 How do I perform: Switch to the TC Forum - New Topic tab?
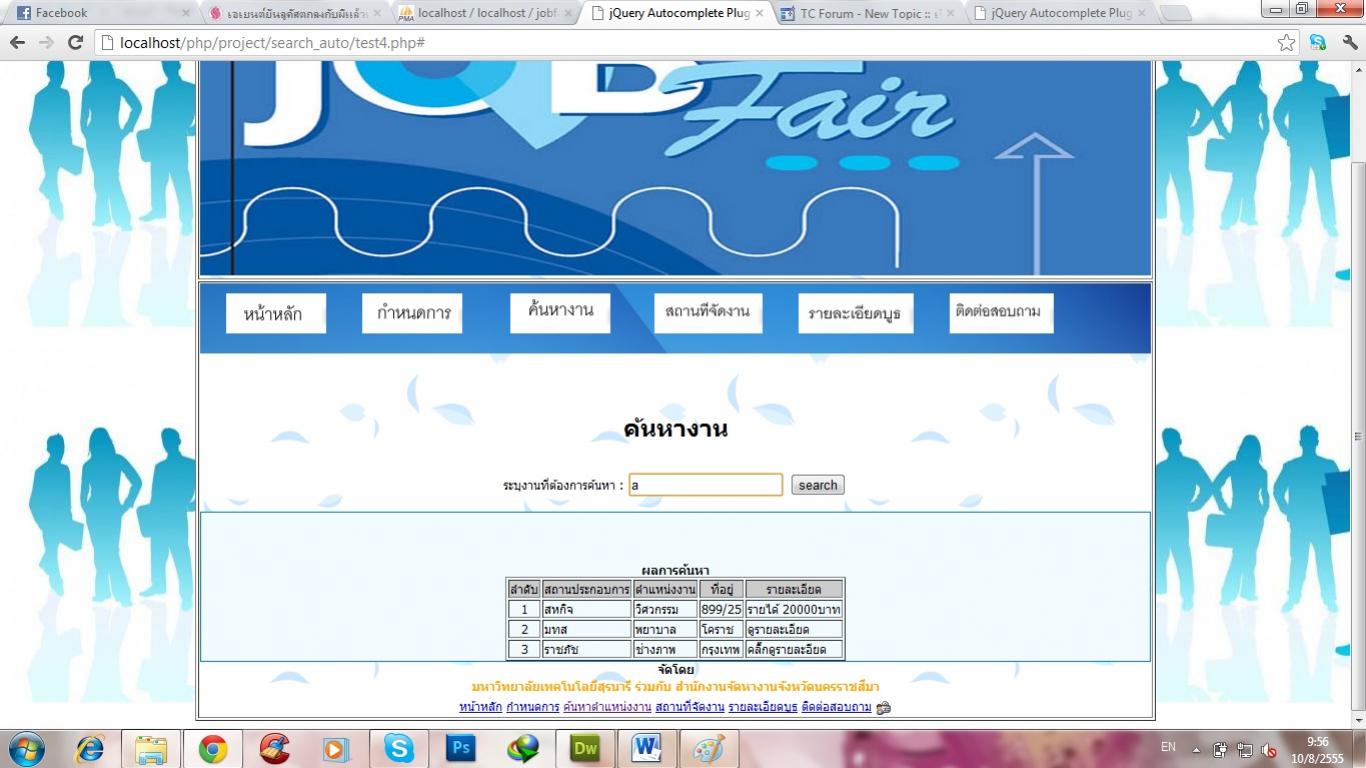pyautogui.click(x=866, y=13)
